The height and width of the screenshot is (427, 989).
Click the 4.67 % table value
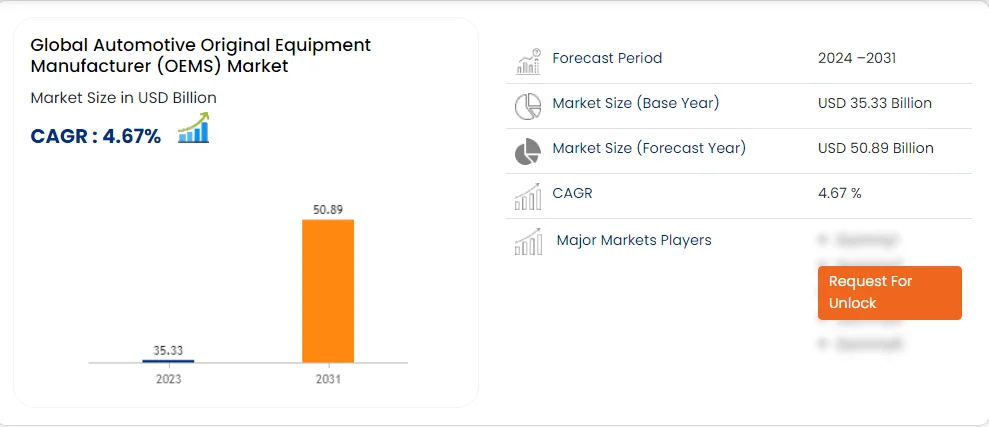[840, 193]
